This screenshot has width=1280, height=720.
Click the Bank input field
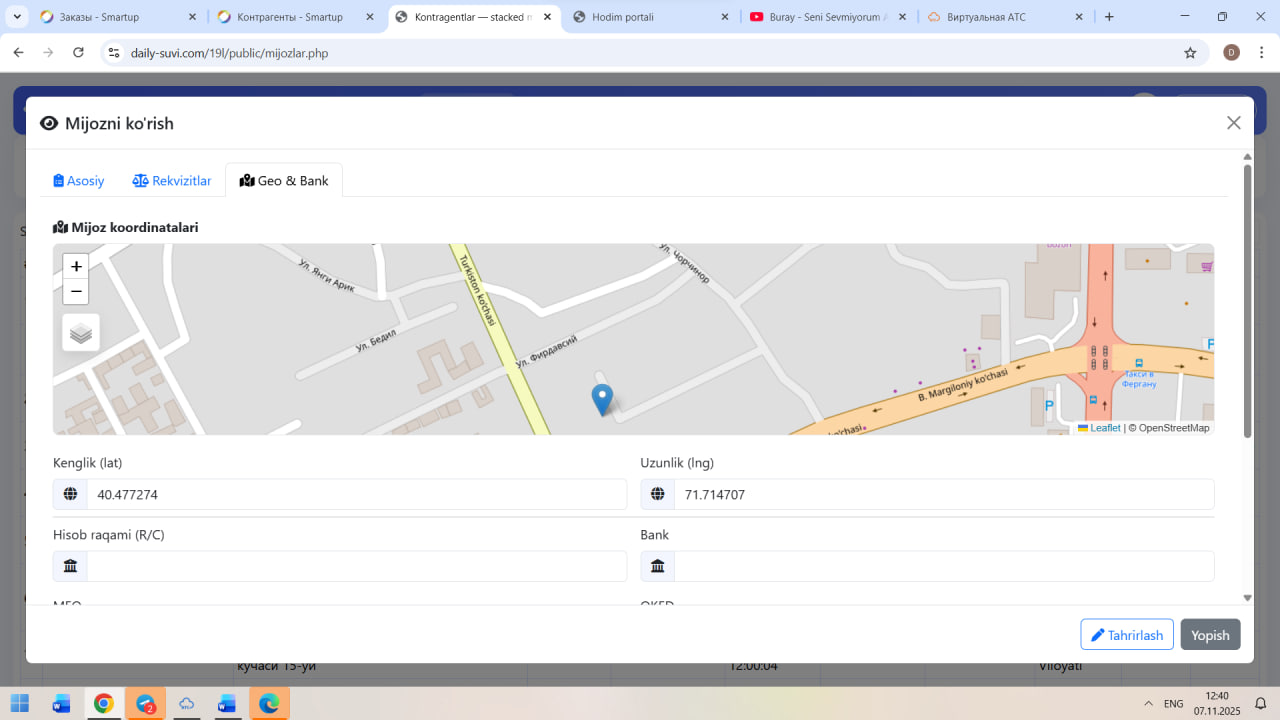click(944, 566)
